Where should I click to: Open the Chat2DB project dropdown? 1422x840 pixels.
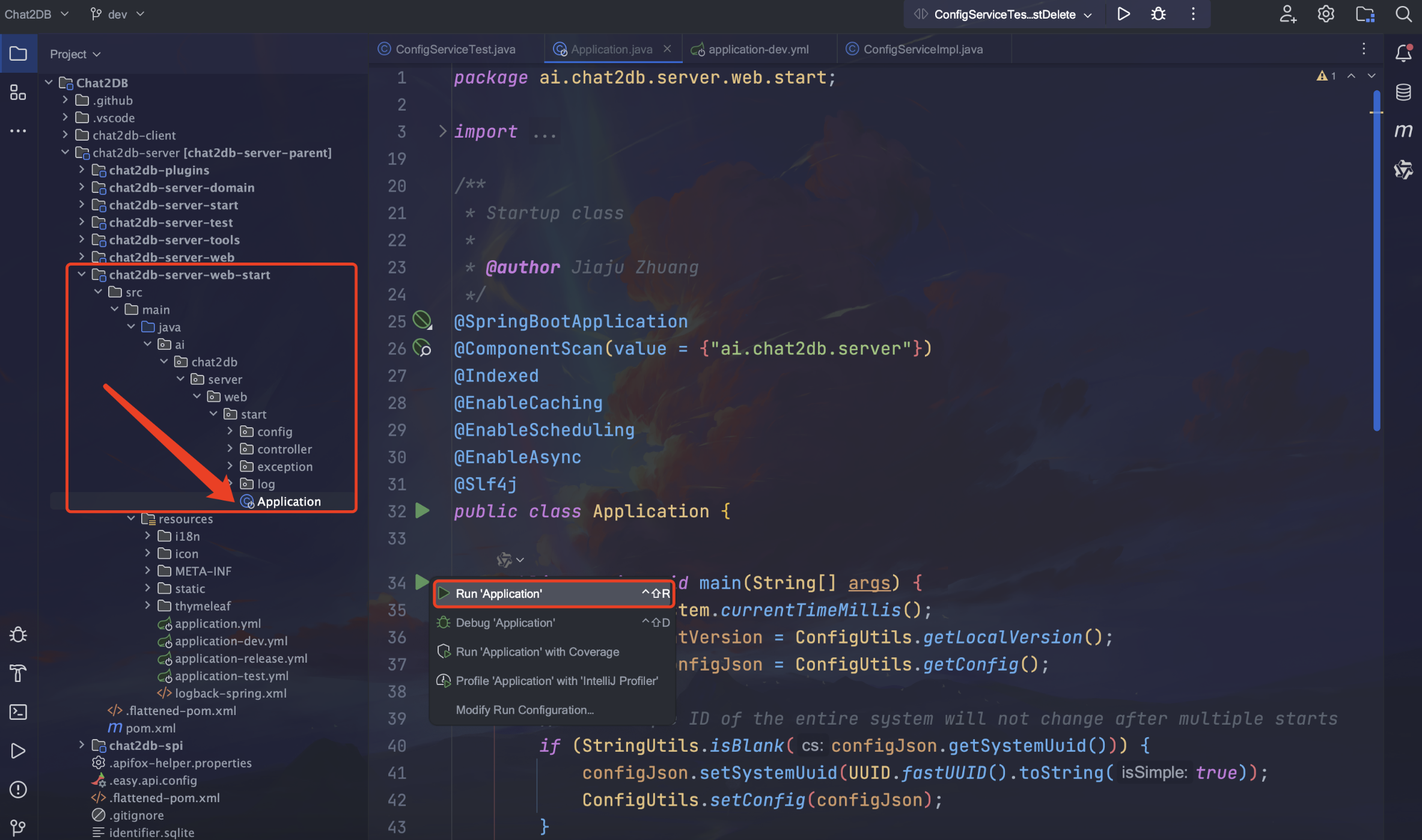[x=36, y=14]
